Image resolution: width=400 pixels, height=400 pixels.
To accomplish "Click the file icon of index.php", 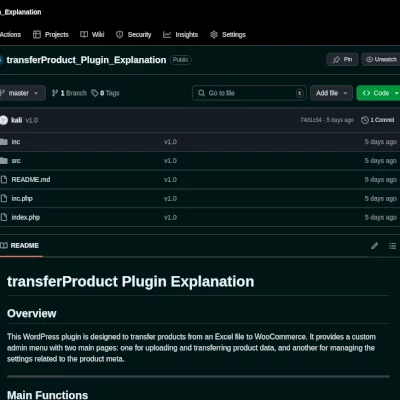I will click(4, 217).
